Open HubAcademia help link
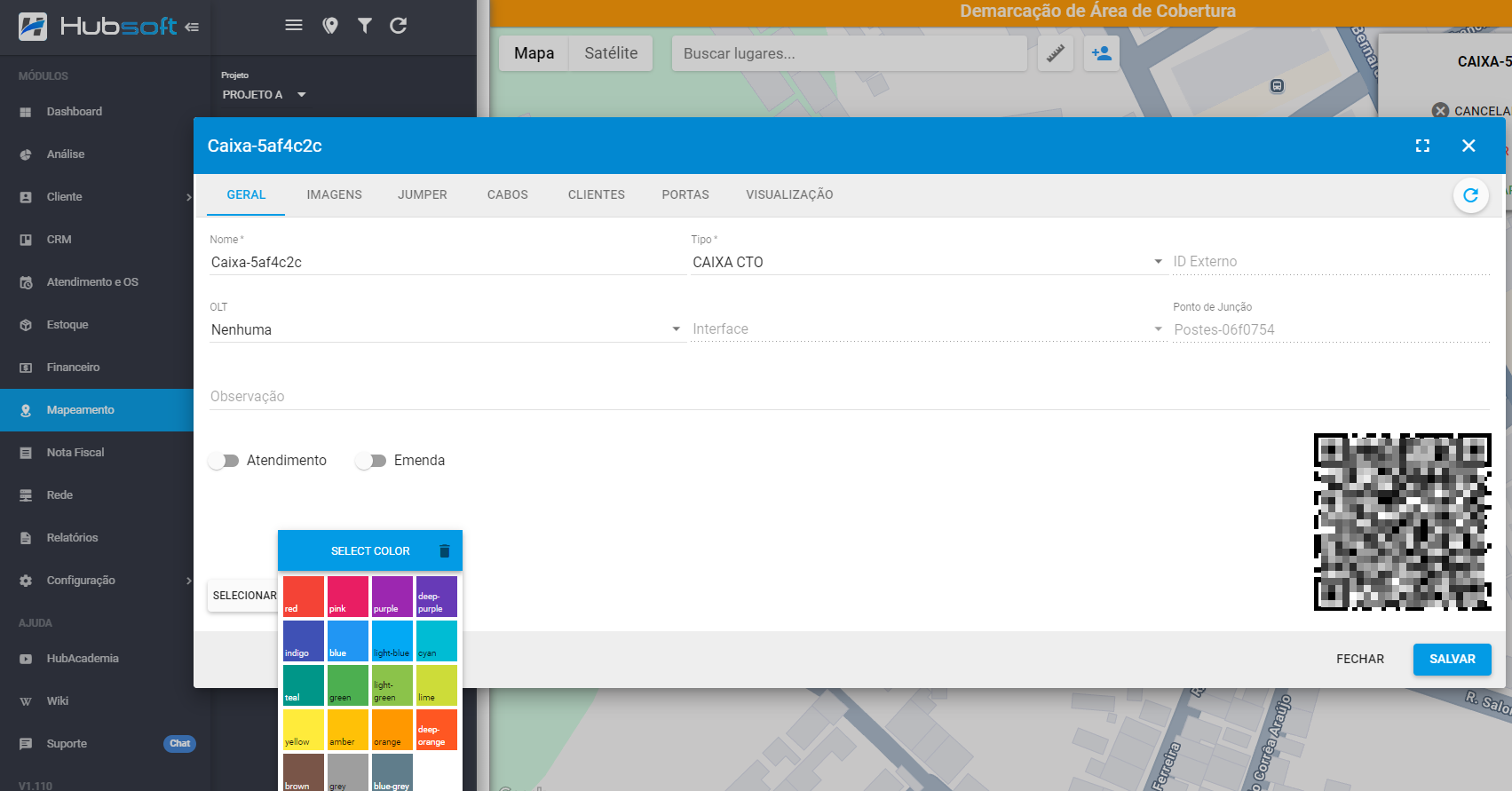The height and width of the screenshot is (791, 1512). click(97, 659)
